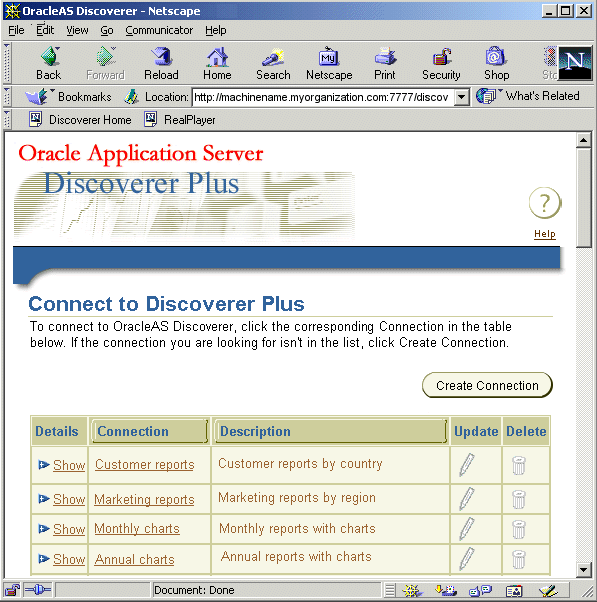
Task: Click the Create Connection button
Action: [487, 385]
